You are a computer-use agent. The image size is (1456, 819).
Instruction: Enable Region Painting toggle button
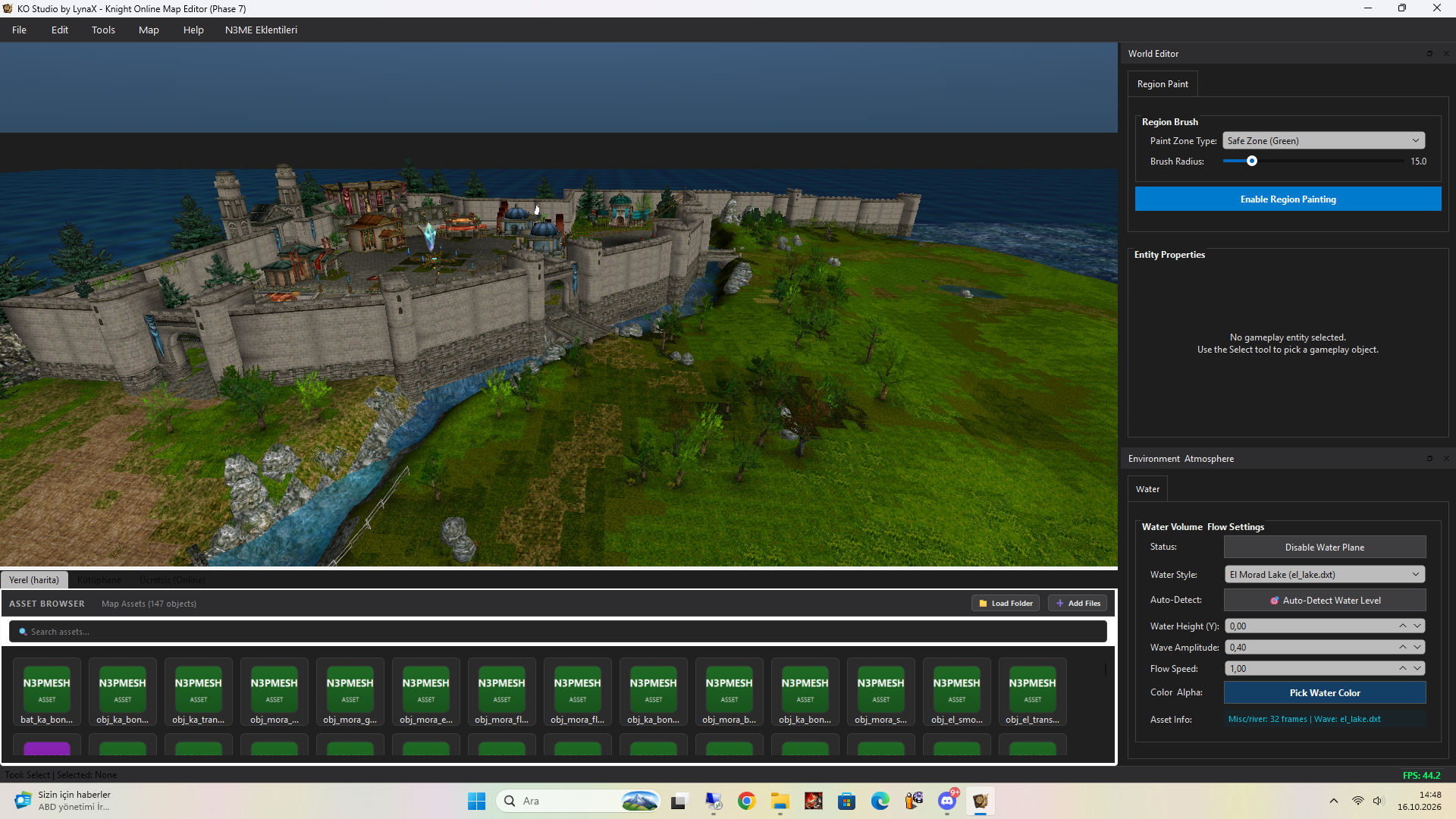[1288, 199]
